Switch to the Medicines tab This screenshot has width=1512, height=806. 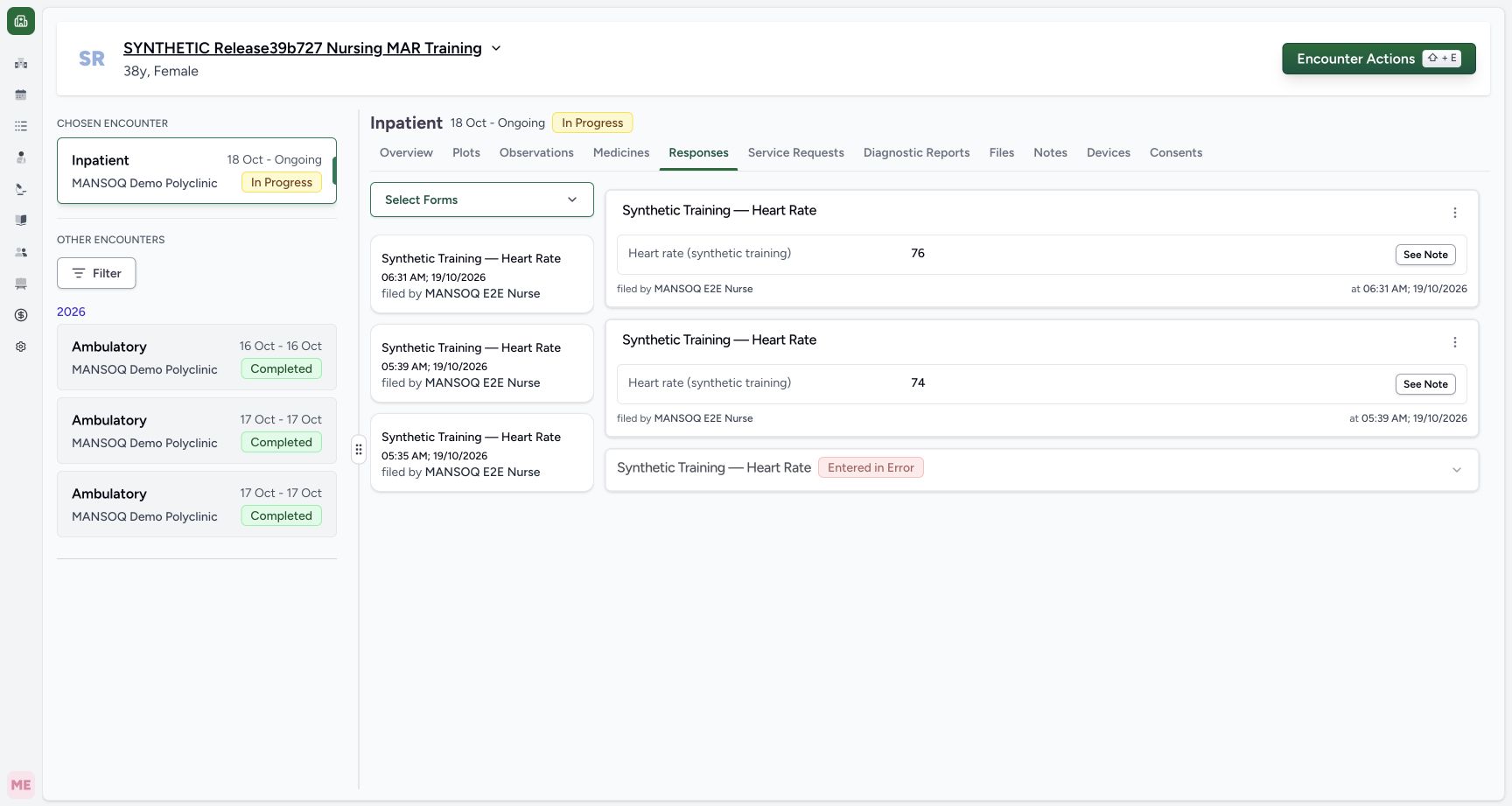click(621, 152)
